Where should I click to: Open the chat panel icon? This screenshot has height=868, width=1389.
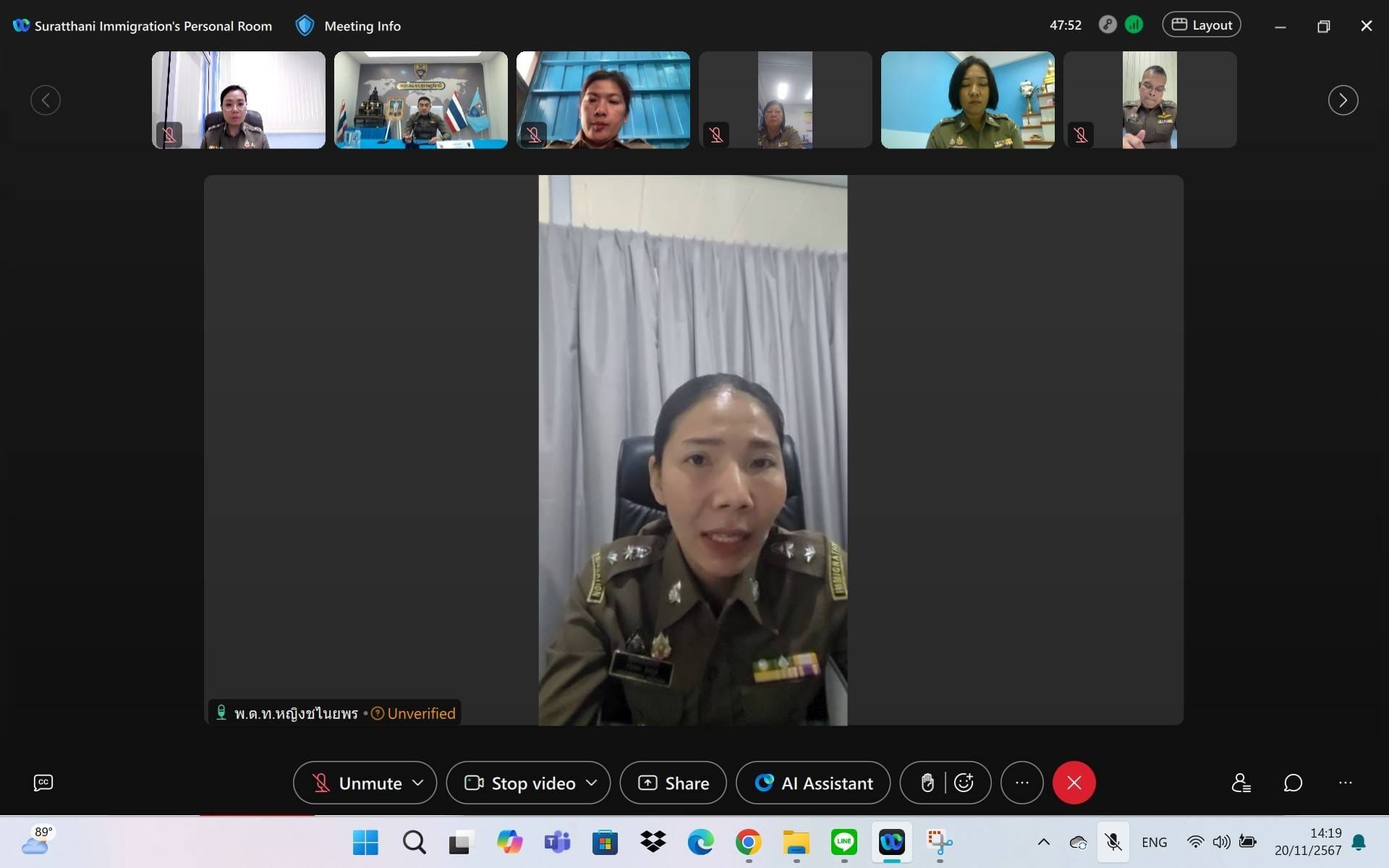pyautogui.click(x=1293, y=783)
